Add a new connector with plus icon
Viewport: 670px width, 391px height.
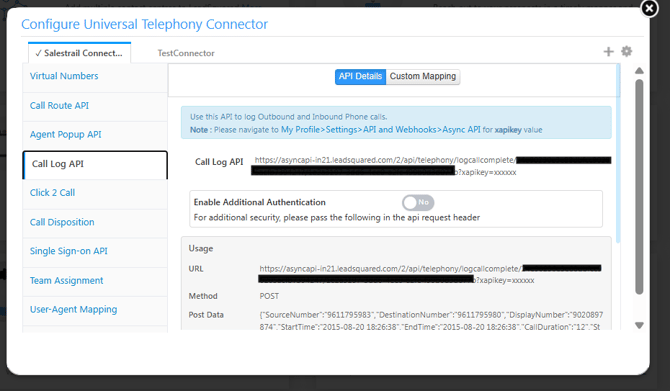tap(608, 52)
